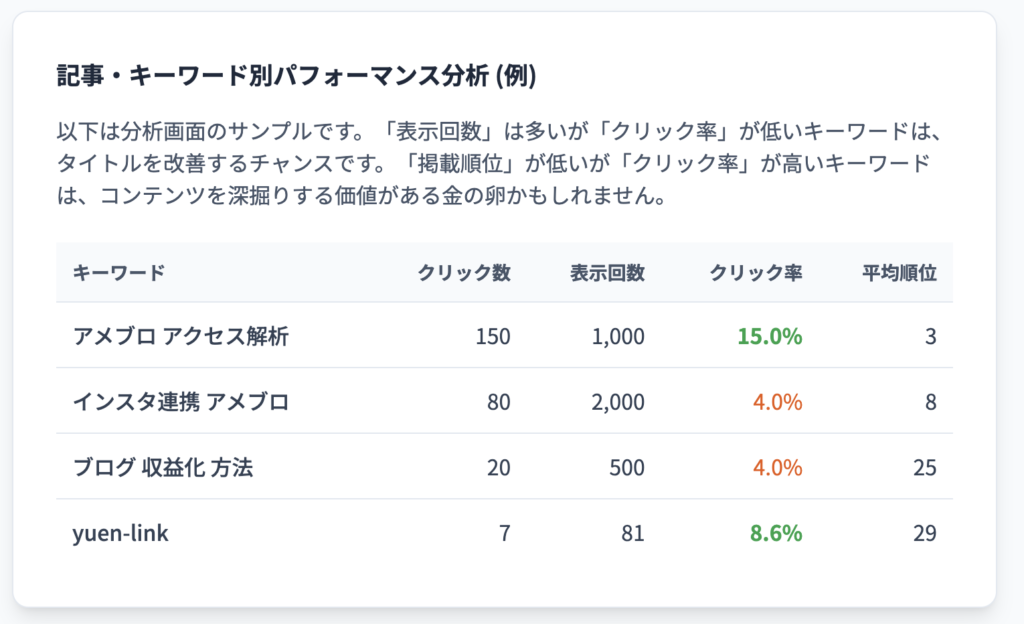The image size is (1024, 624).
Task: Select the アメブロ アクセス解析 keyword row
Action: tap(181, 336)
